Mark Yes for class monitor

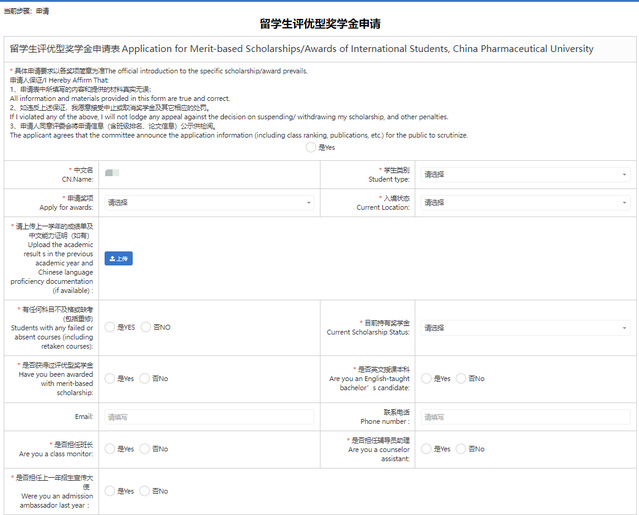click(110, 449)
